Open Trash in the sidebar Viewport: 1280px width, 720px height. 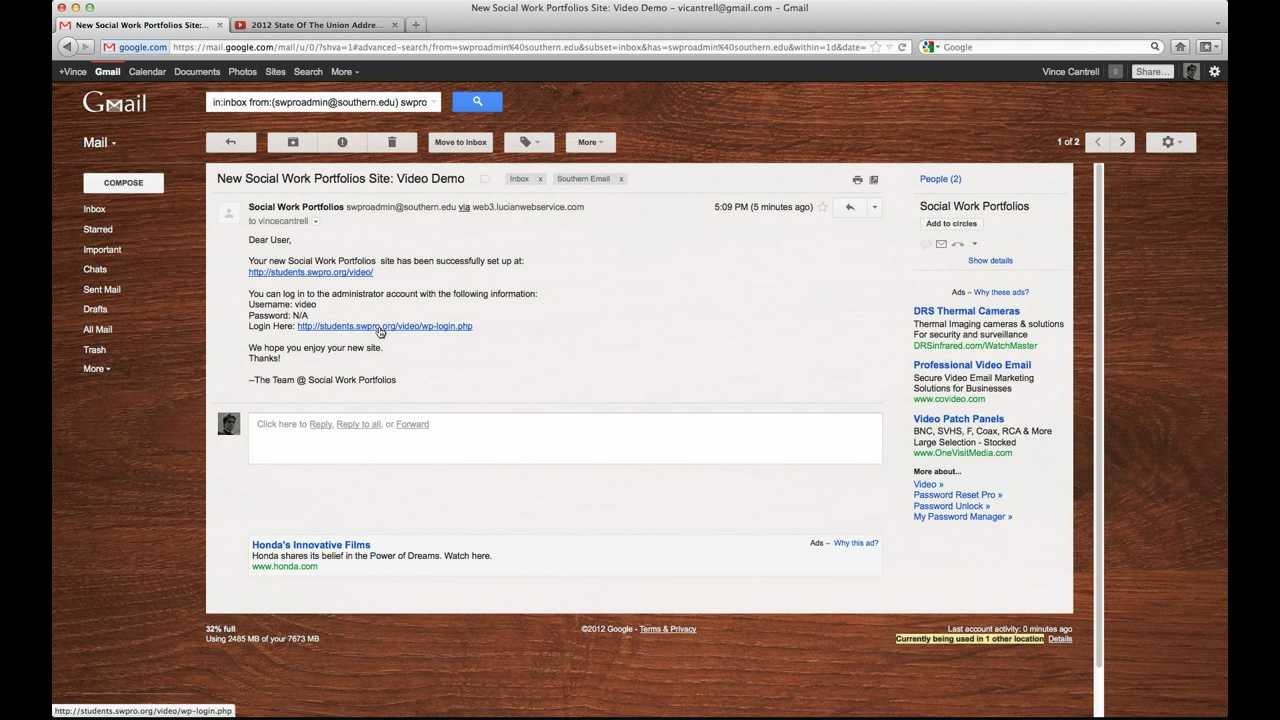[94, 349]
